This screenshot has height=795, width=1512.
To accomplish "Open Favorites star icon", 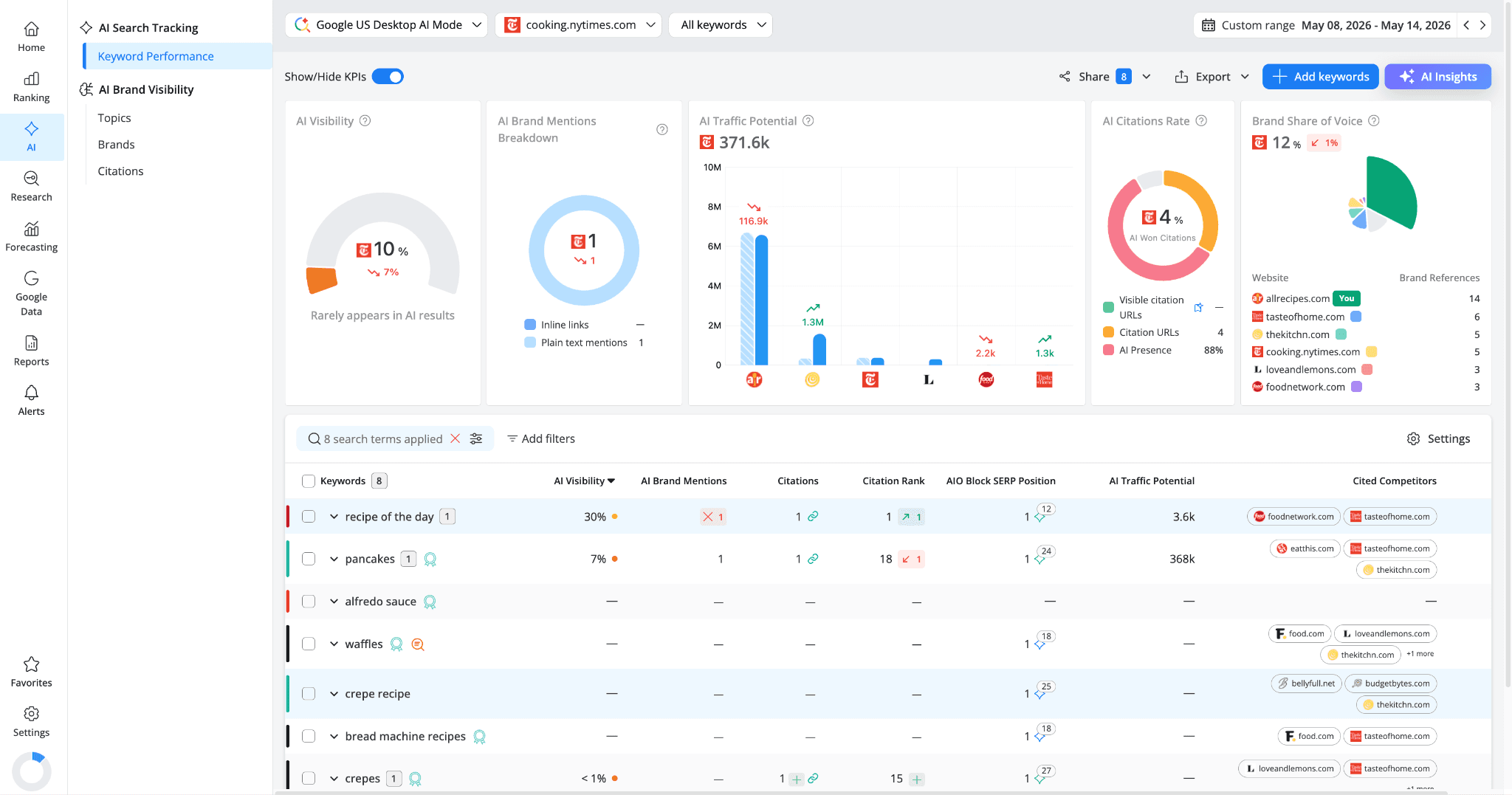I will (x=32, y=664).
